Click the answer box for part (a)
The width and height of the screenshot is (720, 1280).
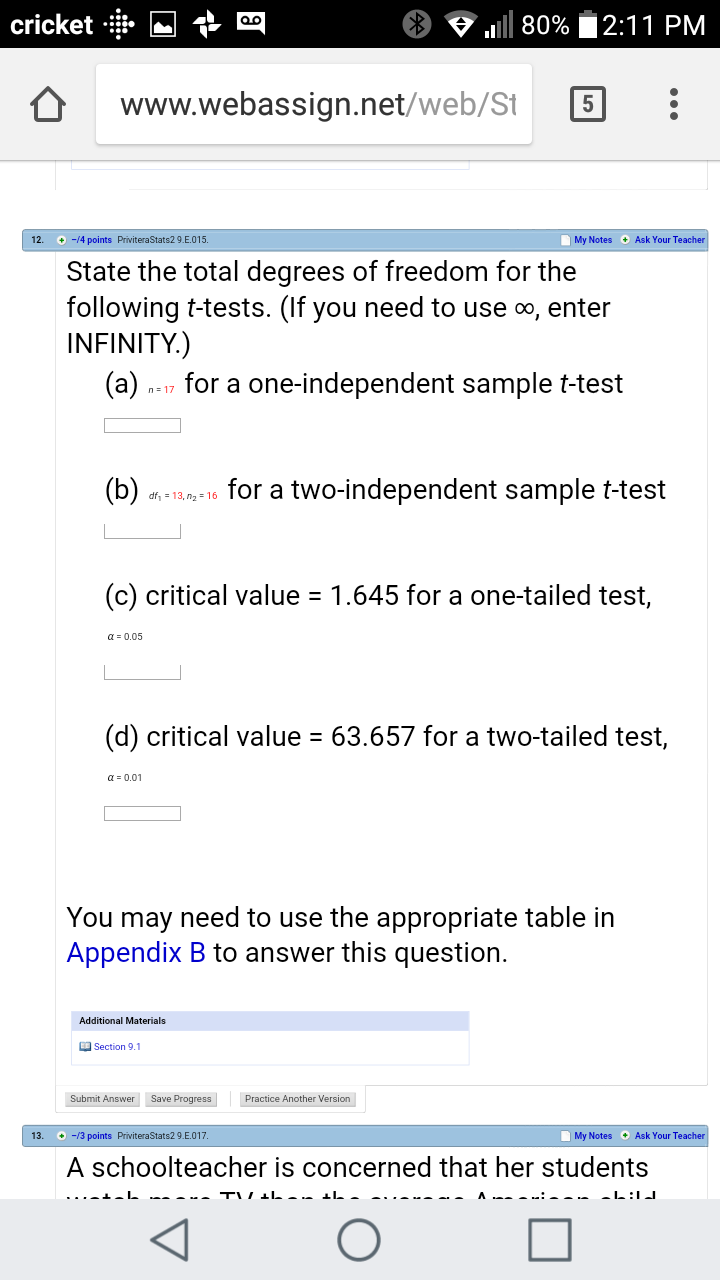142,426
